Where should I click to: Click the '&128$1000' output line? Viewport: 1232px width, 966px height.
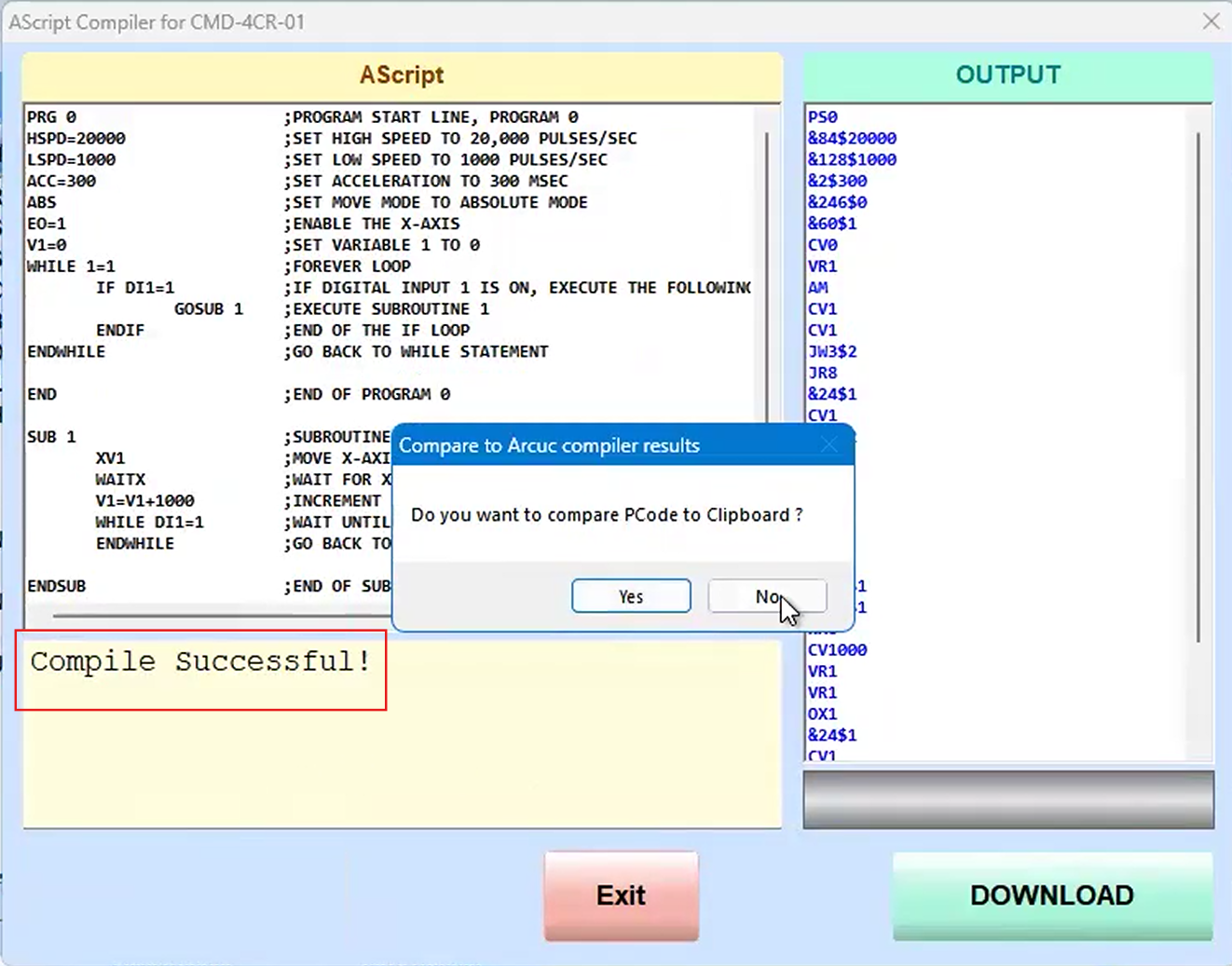853,160
